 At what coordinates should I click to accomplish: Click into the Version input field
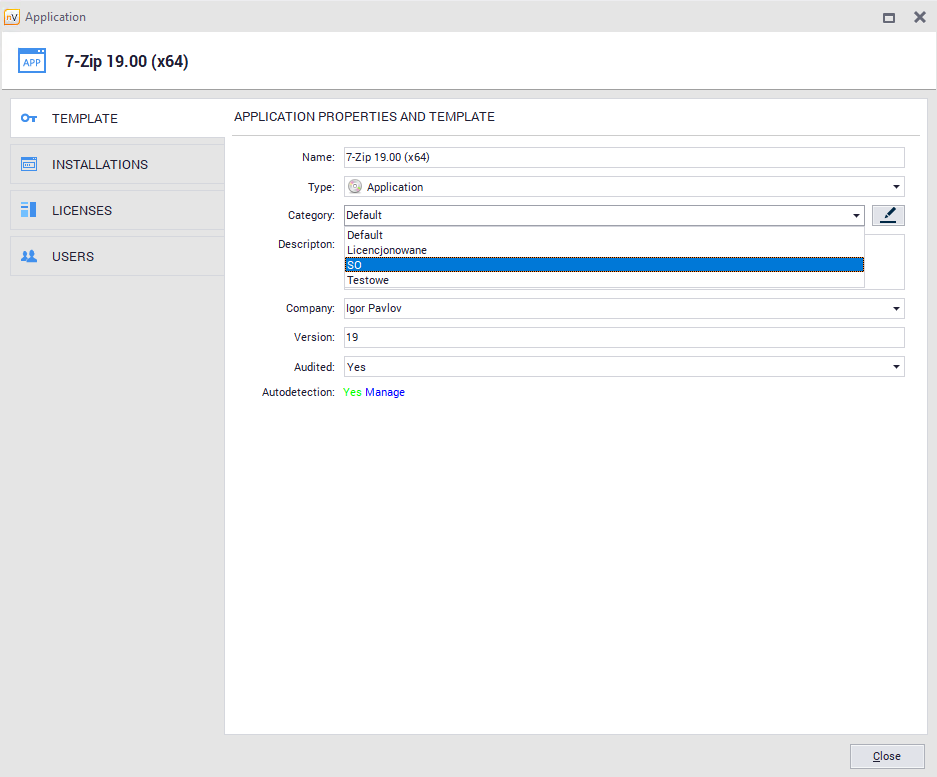click(623, 338)
